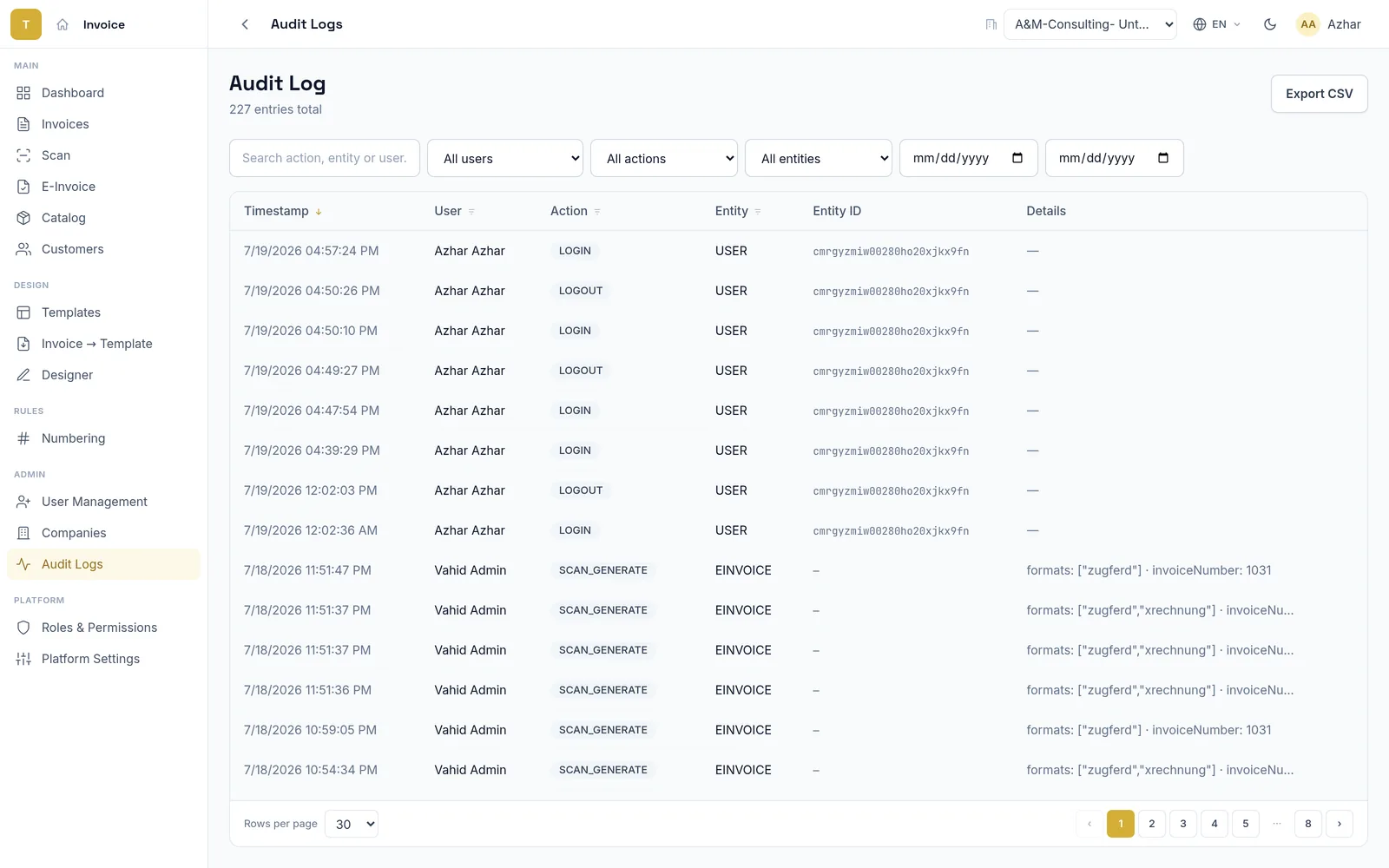Open the A&M-Consulting company dropdown
The height and width of the screenshot is (868, 1389).
[1090, 24]
